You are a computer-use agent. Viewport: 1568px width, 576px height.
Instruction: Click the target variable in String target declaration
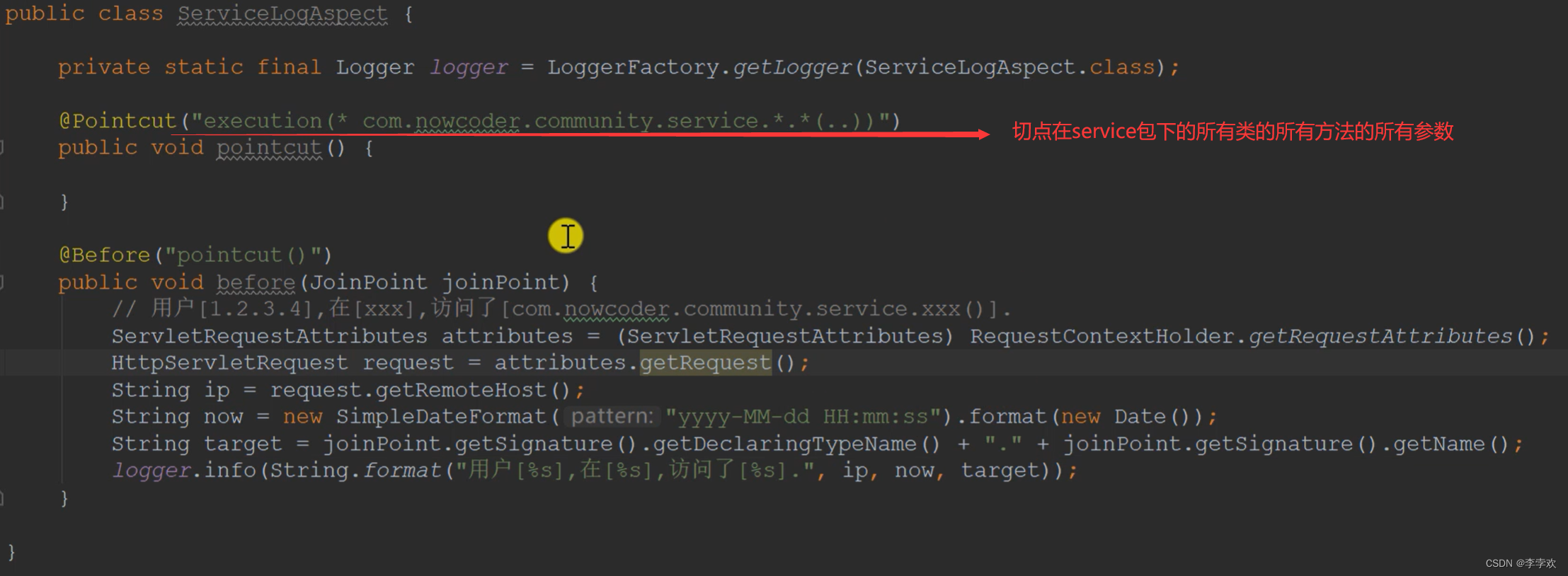click(243, 444)
